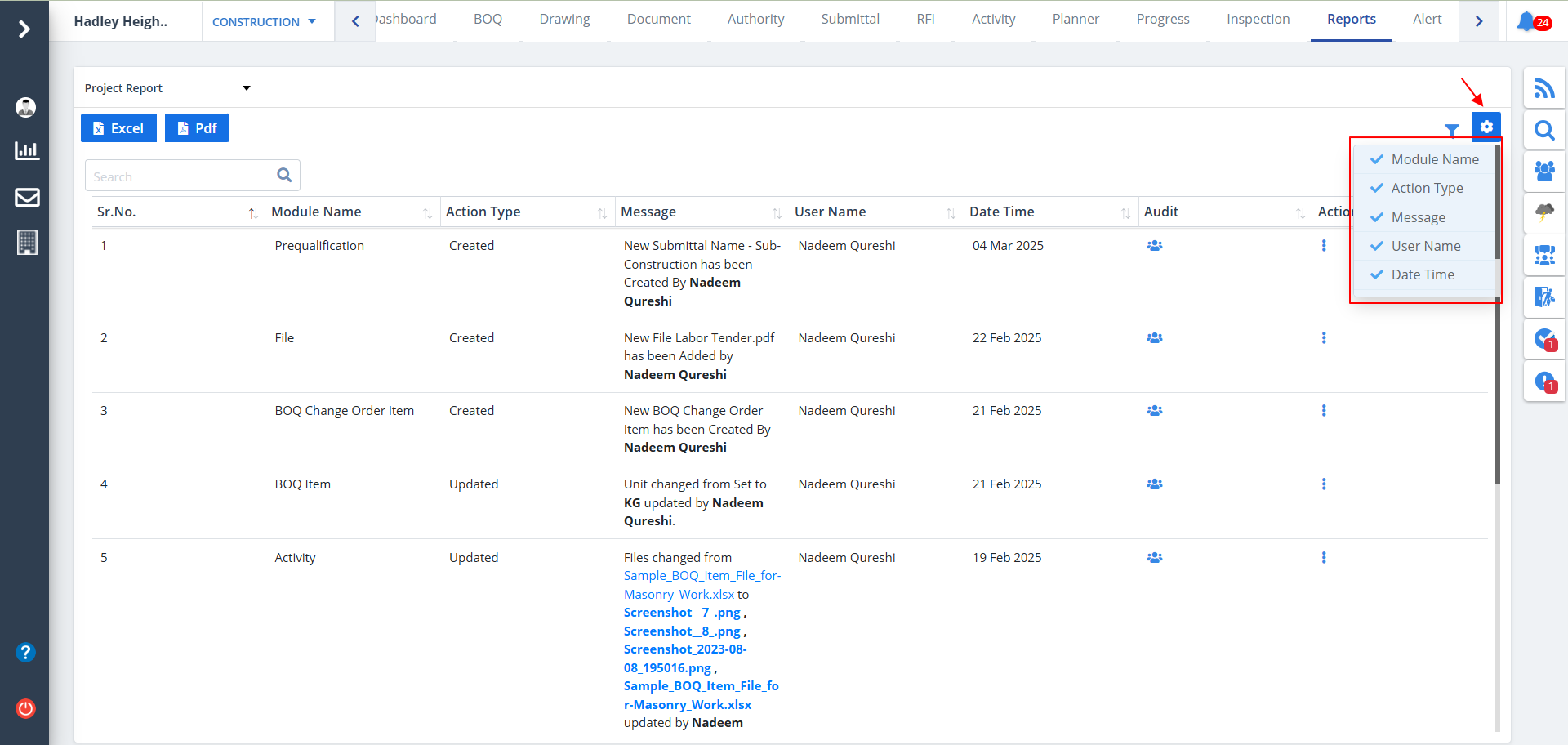Screen dimensions: 1568x745
Task: Open audit icon for Prequalification row
Action: tap(1154, 246)
